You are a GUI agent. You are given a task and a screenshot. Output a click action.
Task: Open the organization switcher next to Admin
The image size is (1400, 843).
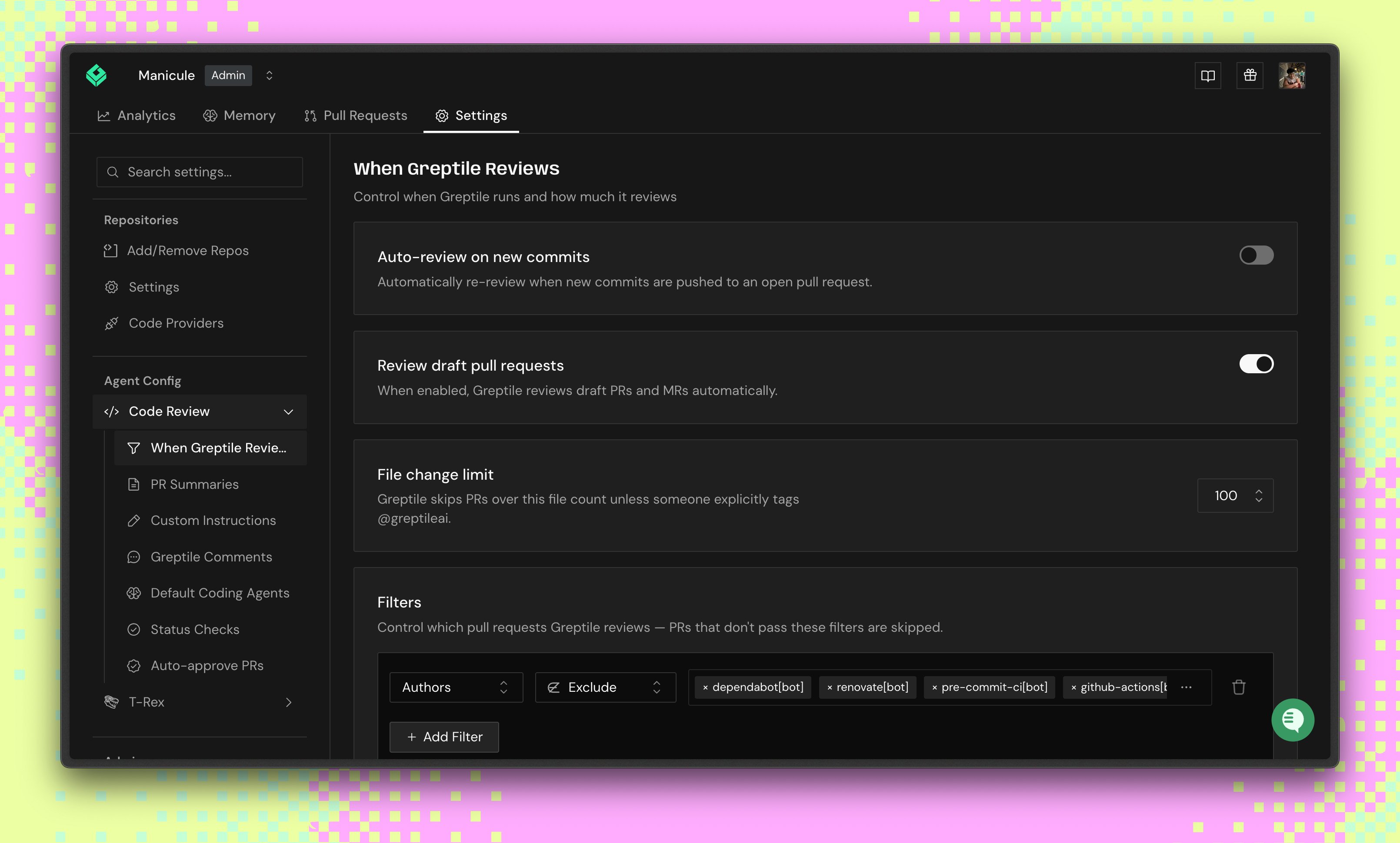click(x=269, y=76)
